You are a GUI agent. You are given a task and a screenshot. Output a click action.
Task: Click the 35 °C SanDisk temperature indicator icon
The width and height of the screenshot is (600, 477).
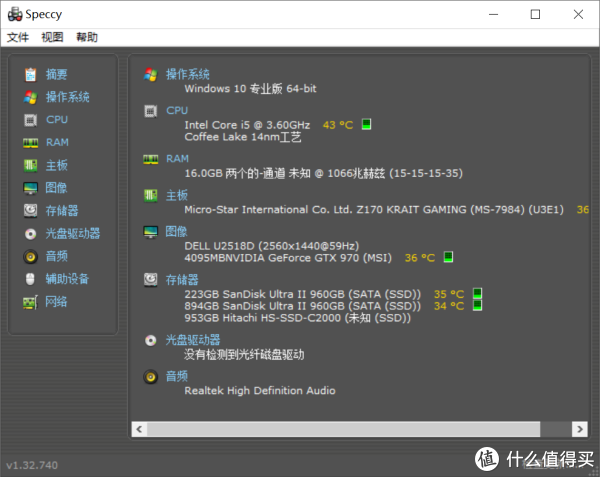pos(477,293)
